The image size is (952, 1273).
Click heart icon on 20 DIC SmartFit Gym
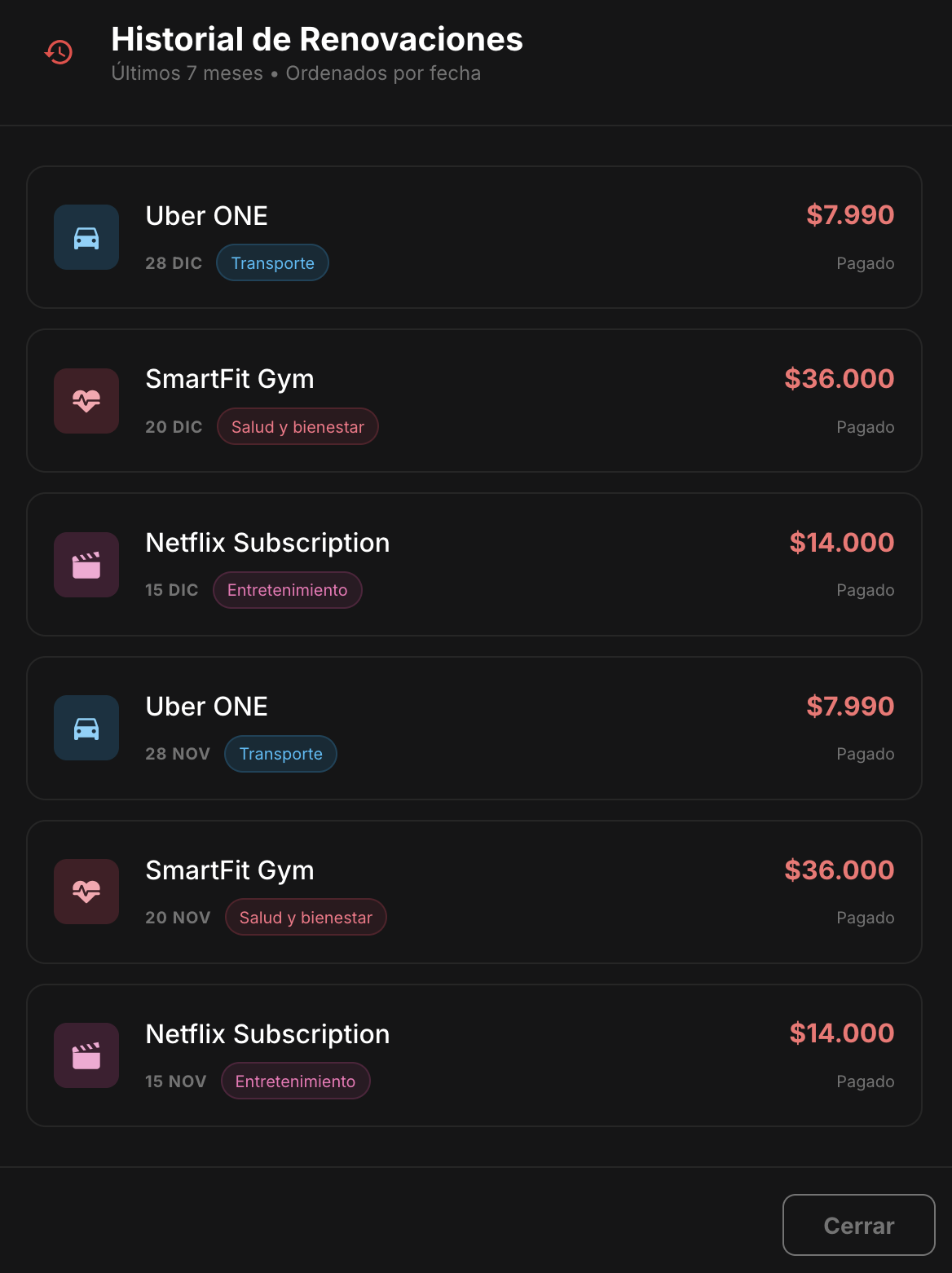(x=86, y=401)
